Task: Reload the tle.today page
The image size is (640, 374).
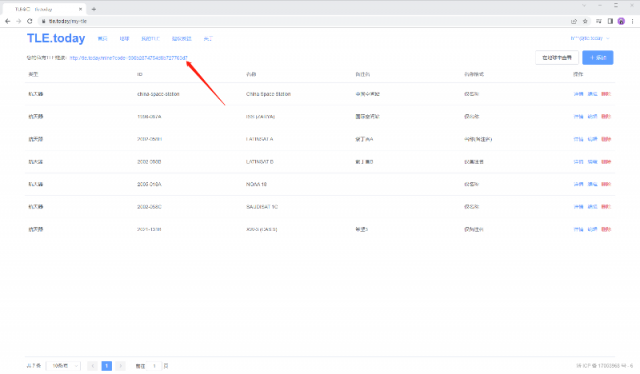Action: [29, 21]
